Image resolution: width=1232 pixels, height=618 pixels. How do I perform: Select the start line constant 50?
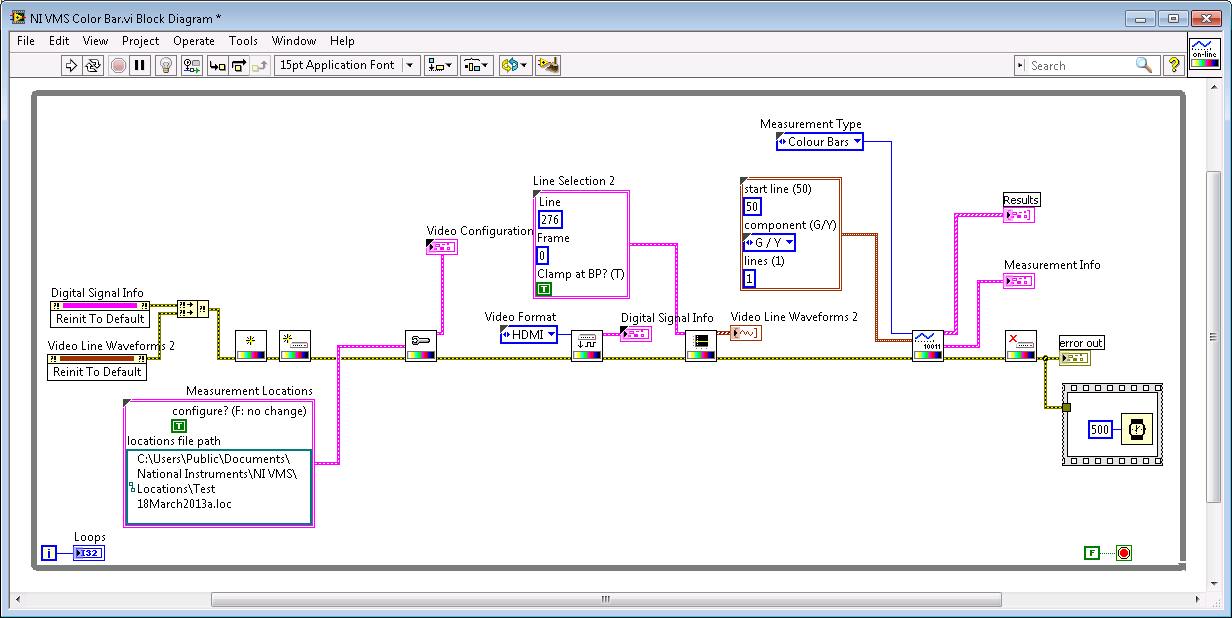tap(752, 207)
